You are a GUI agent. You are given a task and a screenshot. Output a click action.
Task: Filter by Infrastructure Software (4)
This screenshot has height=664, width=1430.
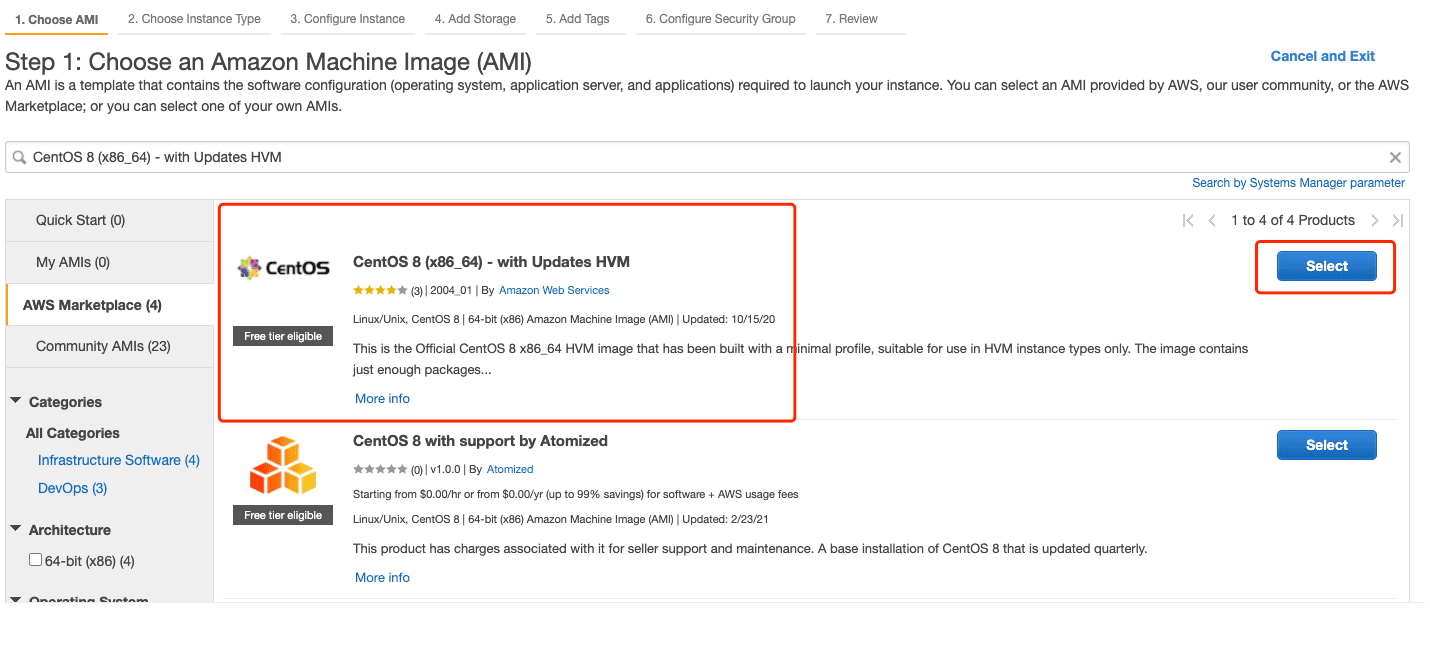[x=119, y=460]
